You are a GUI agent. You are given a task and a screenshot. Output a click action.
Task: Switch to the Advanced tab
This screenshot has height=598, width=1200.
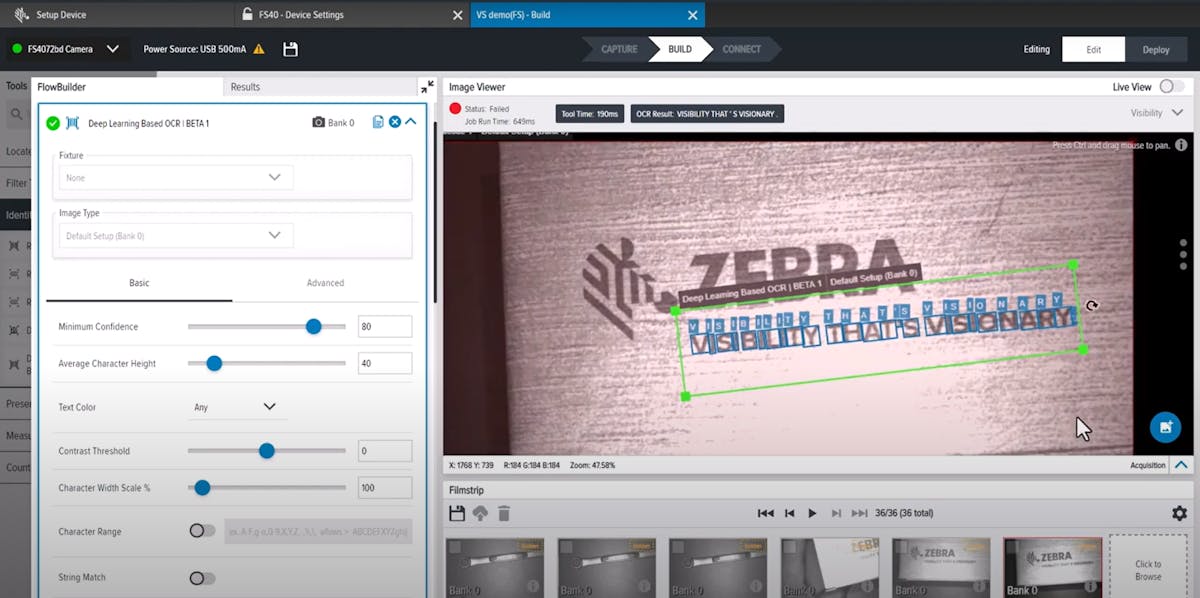coord(325,283)
